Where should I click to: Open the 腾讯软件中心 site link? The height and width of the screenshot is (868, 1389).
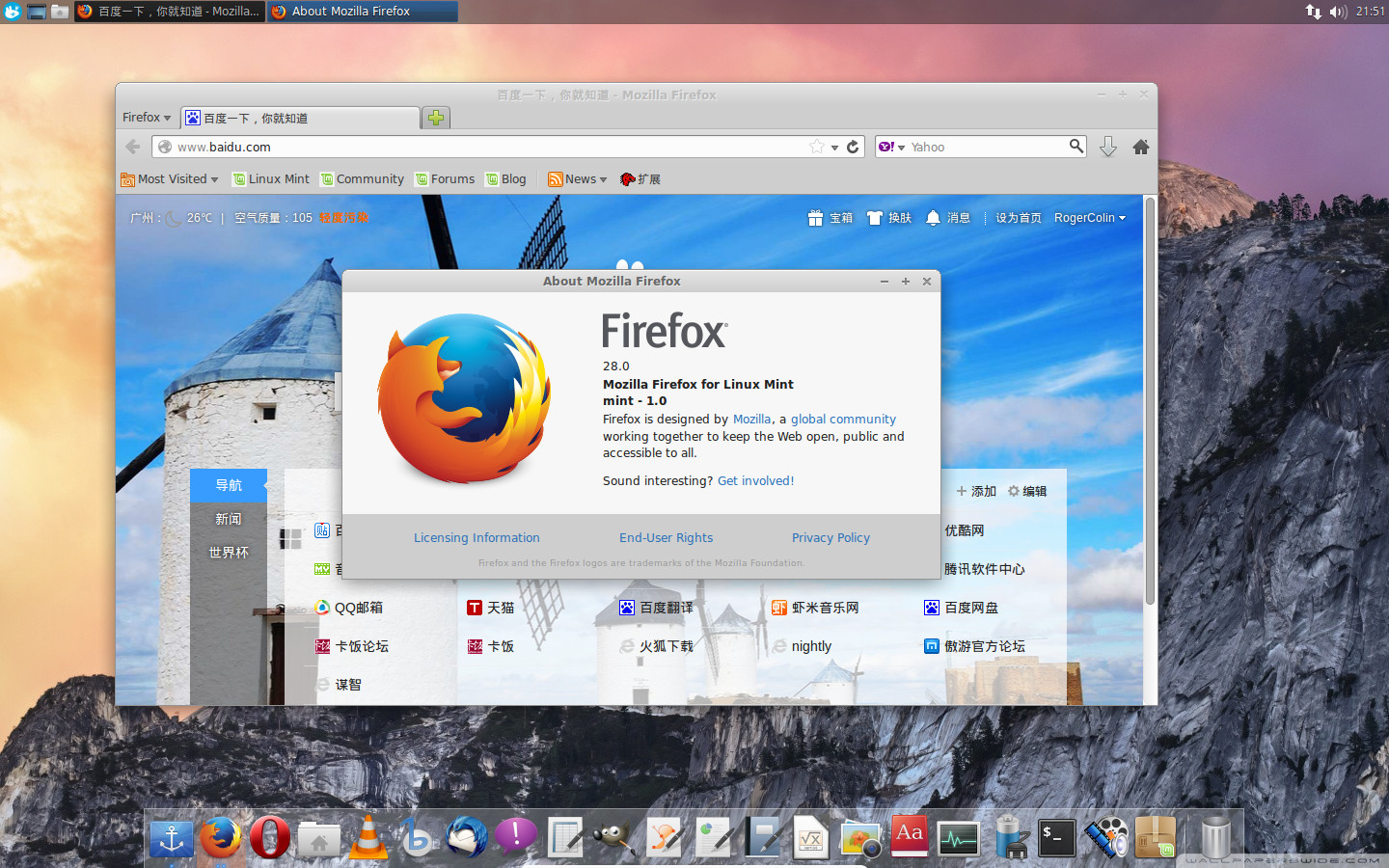coord(984,569)
